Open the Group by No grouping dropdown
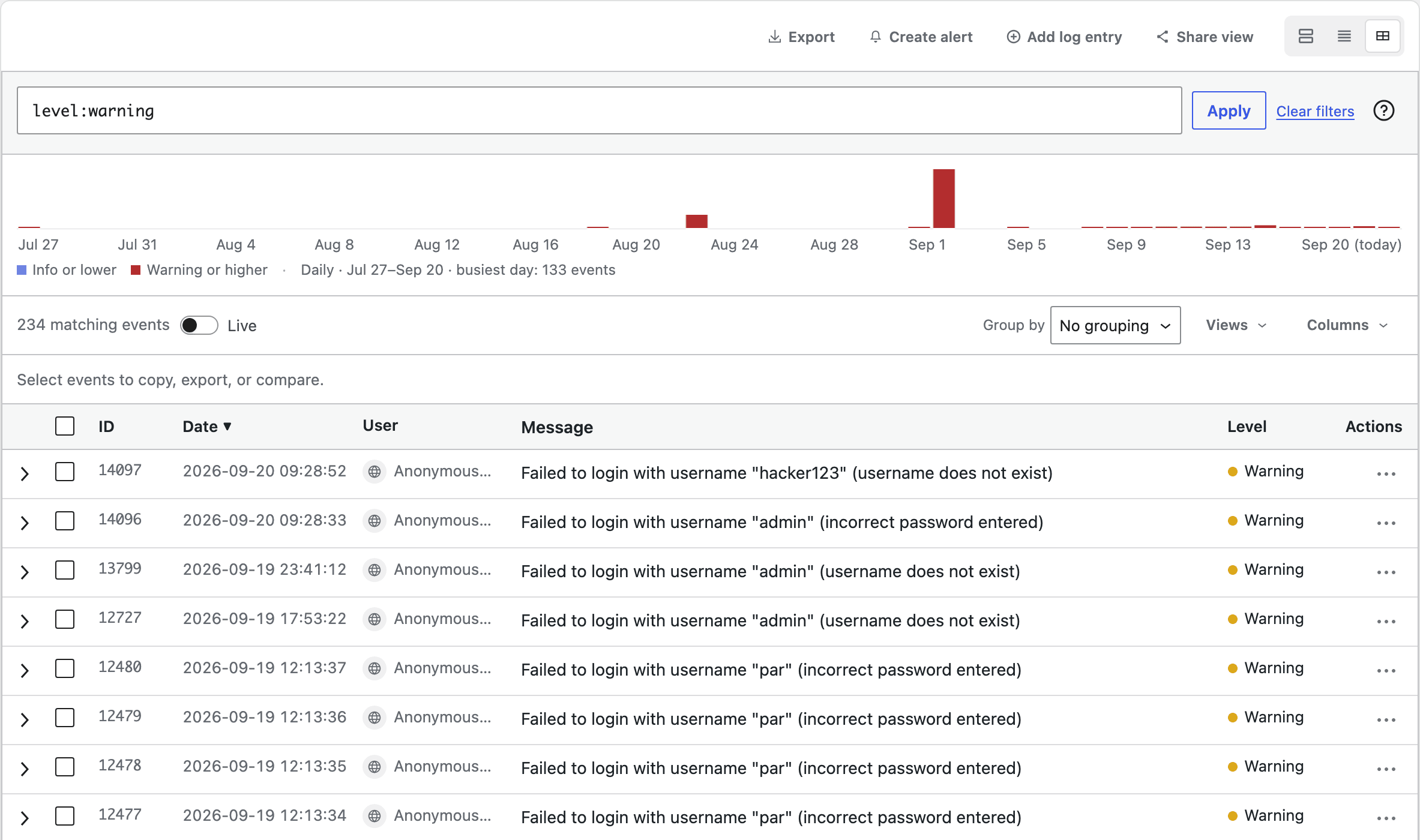The height and width of the screenshot is (840, 1420). [1115, 325]
